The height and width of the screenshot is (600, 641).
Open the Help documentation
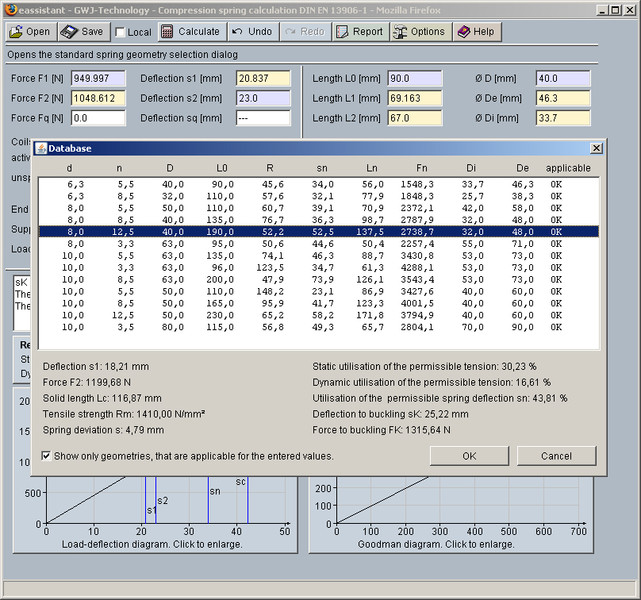pyautogui.click(x=475, y=32)
